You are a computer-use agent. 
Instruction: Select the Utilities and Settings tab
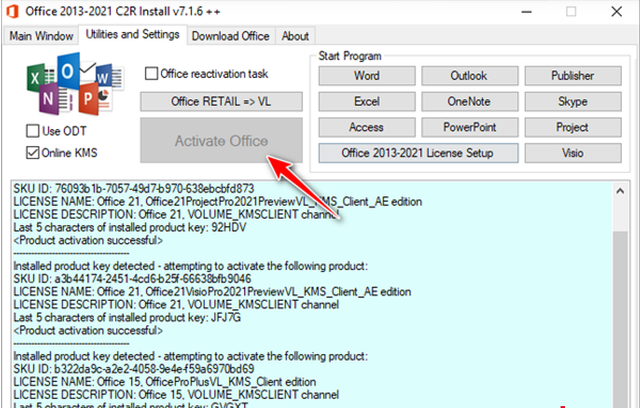[x=132, y=35]
